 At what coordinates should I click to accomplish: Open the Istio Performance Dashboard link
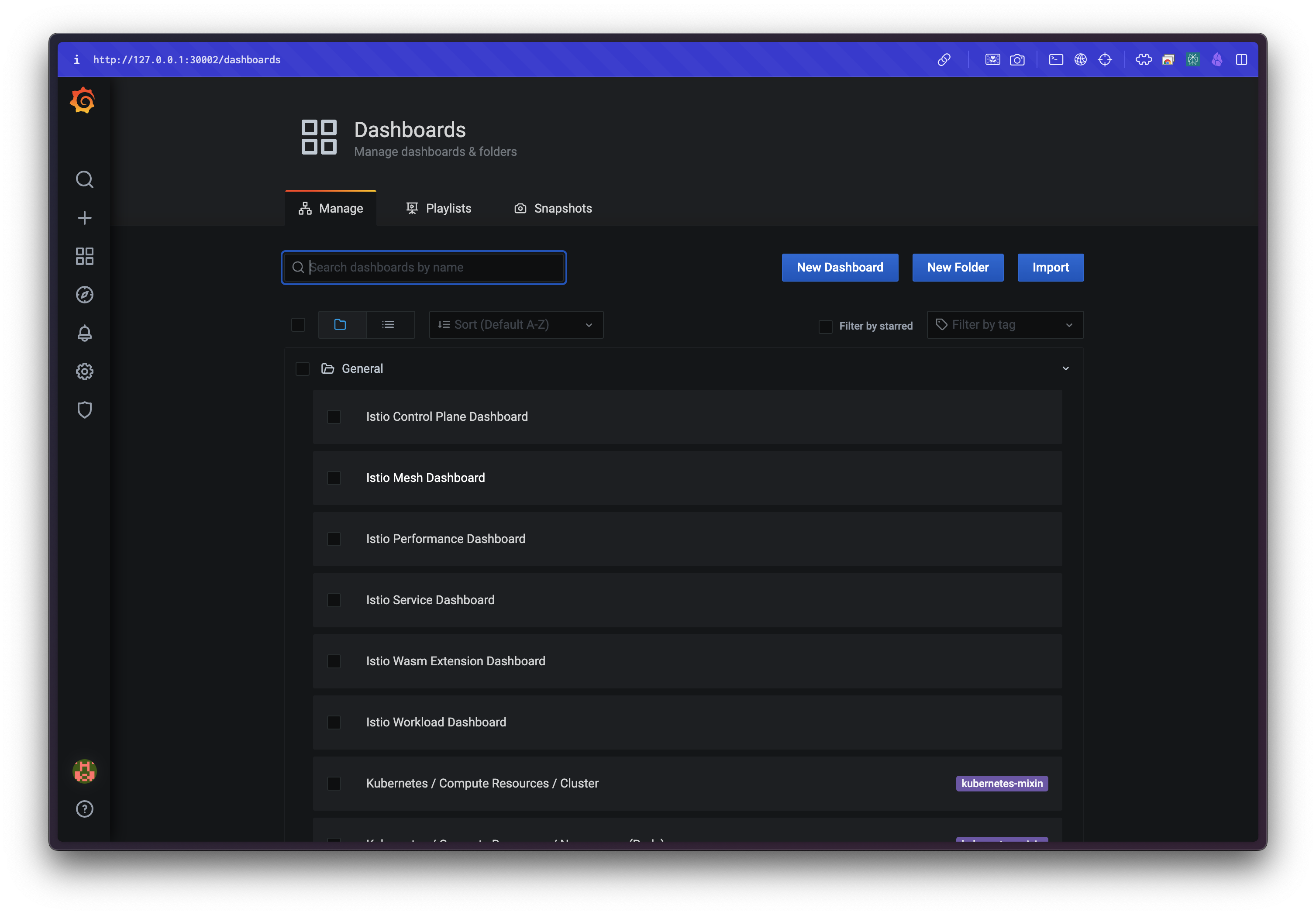[445, 539]
